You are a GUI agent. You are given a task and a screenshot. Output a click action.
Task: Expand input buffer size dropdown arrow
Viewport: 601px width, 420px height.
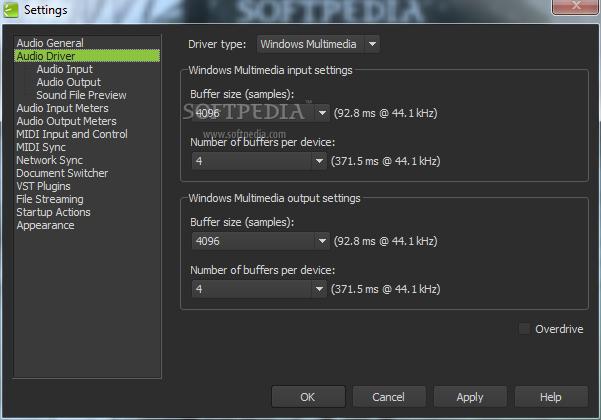pos(322,113)
